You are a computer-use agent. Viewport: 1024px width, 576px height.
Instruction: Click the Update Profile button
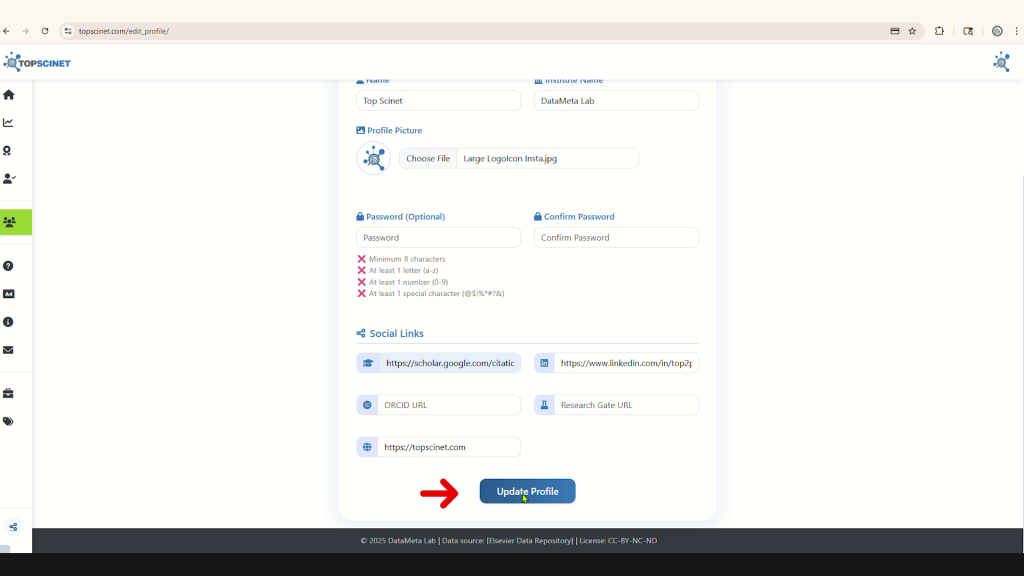click(x=527, y=491)
